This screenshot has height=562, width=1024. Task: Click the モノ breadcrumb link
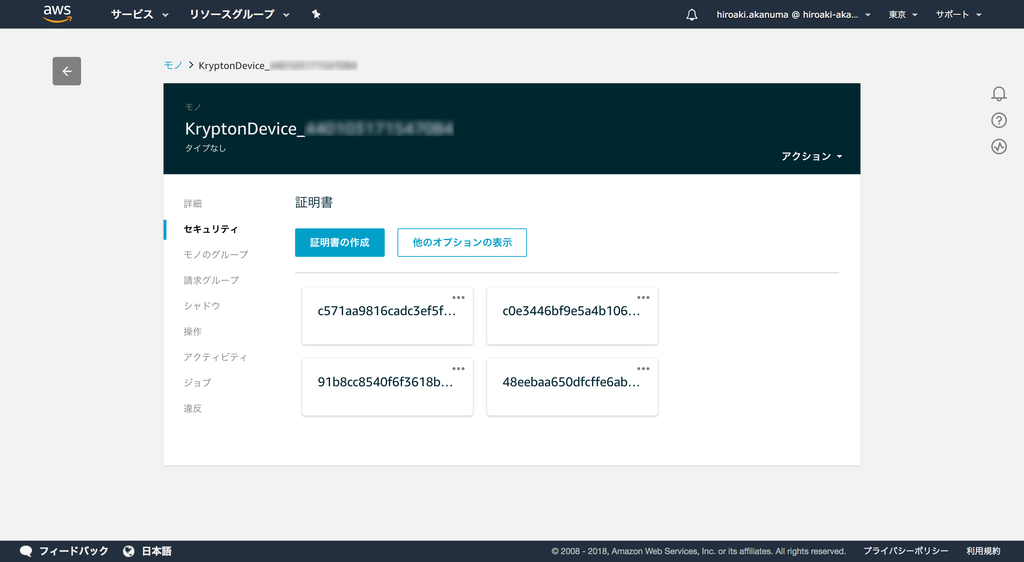173,65
